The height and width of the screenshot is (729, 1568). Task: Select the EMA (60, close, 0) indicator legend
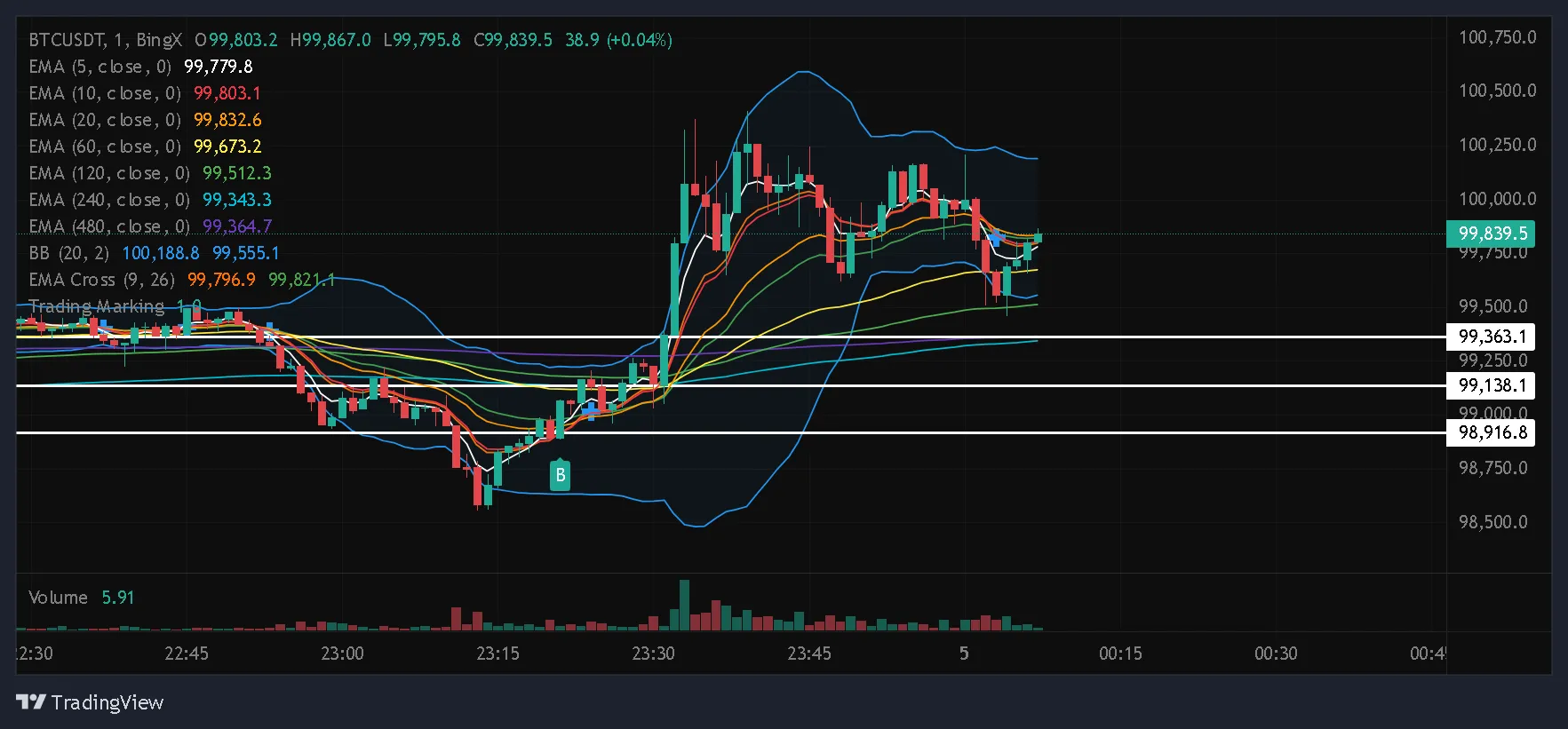105,147
